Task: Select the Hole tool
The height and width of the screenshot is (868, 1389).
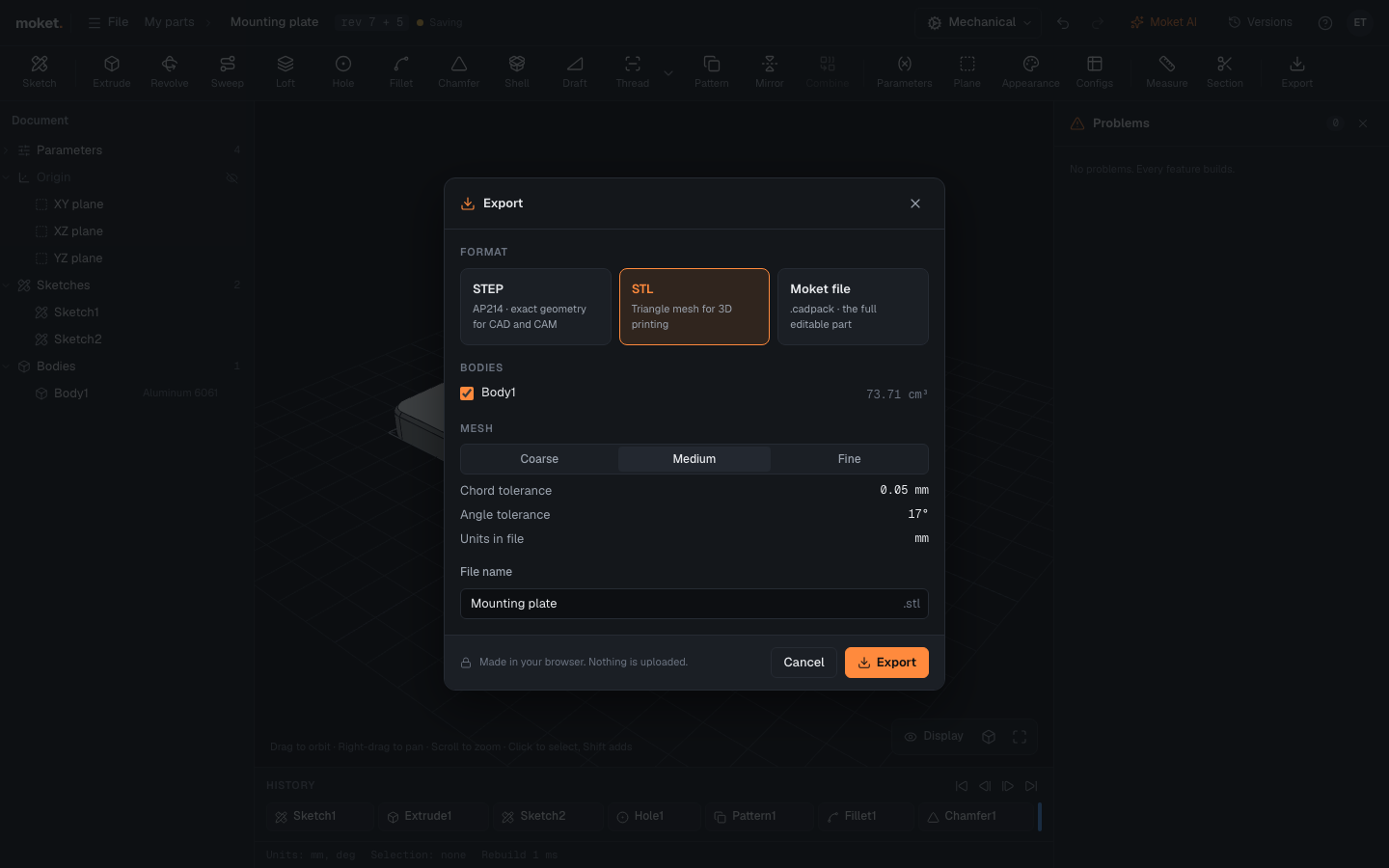Action: 343,71
